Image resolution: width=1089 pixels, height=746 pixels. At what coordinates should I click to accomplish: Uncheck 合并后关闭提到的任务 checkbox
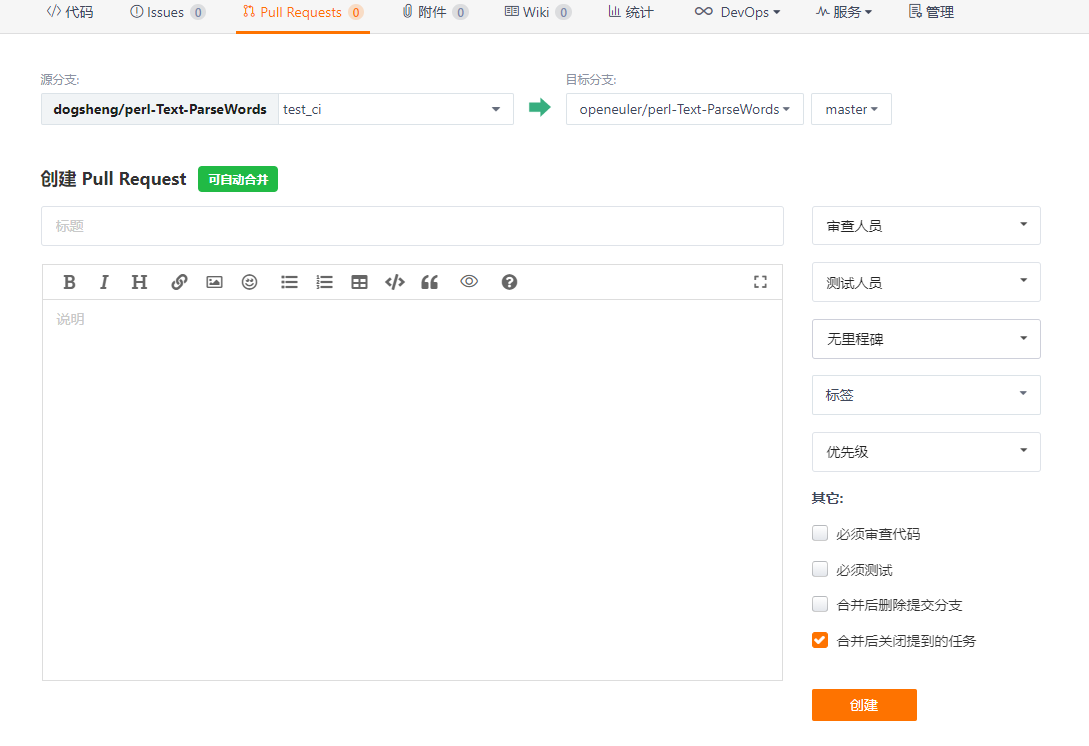click(820, 640)
